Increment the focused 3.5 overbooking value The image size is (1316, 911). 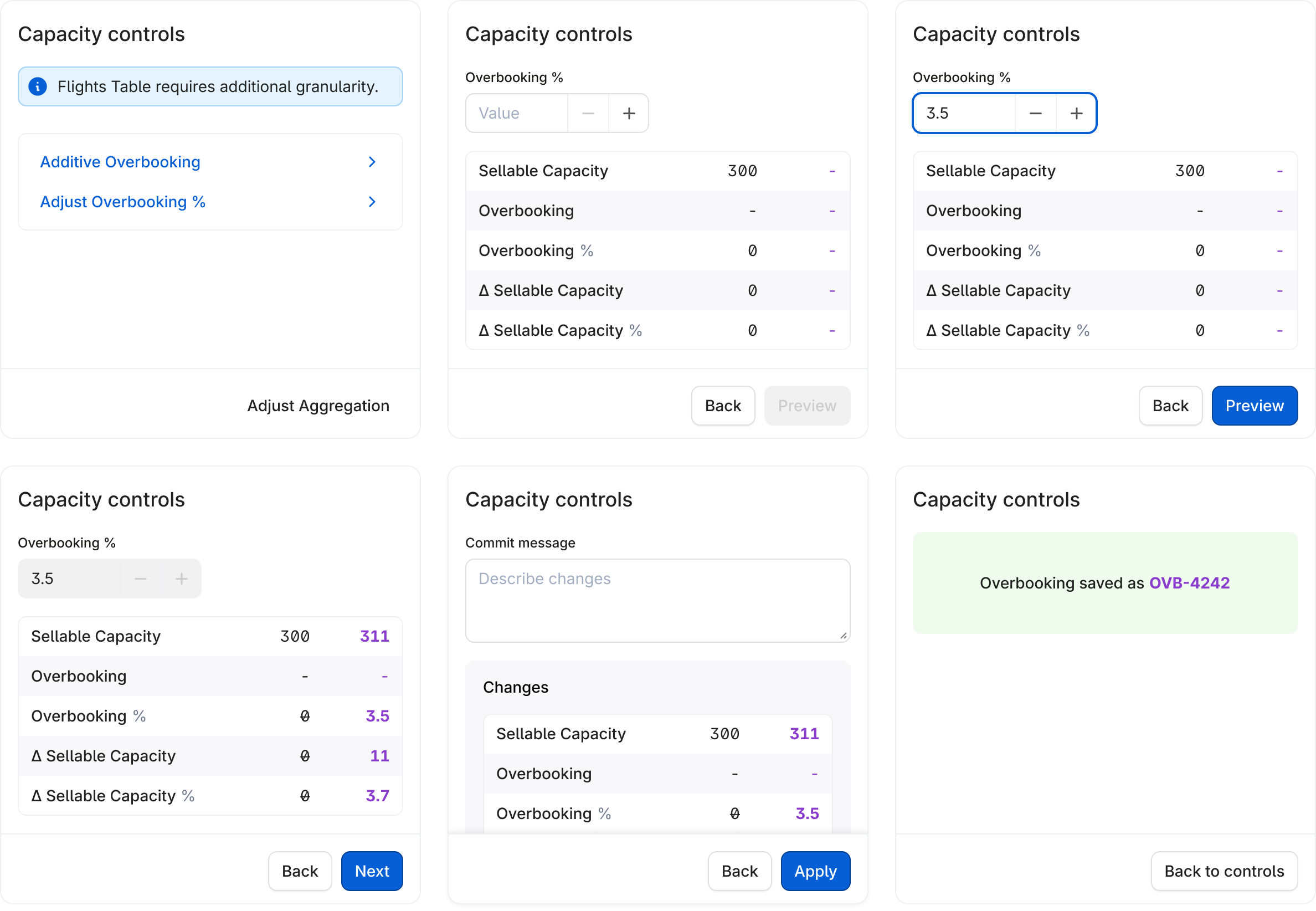click(x=1076, y=114)
